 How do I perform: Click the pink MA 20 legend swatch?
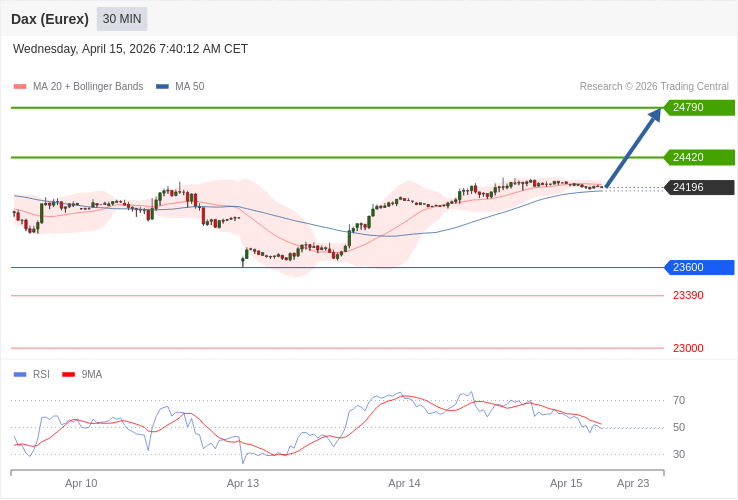[x=20, y=87]
